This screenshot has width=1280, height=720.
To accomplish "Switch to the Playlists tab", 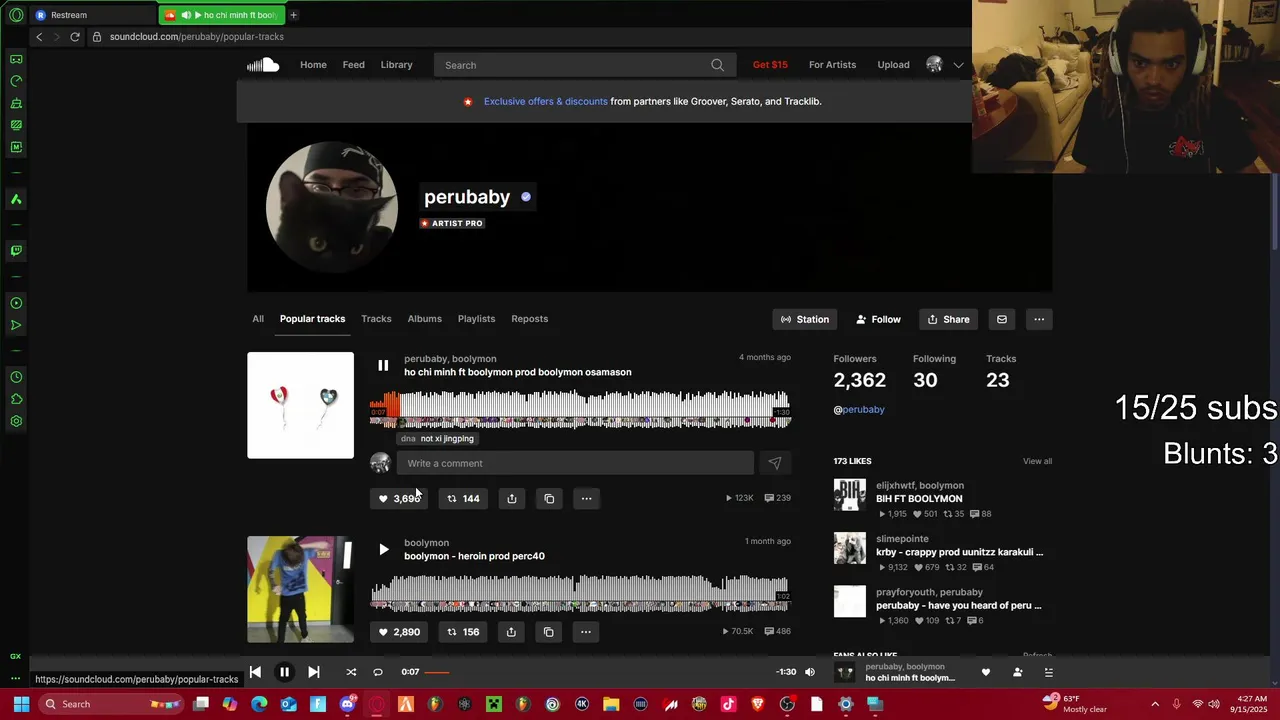I will (x=476, y=319).
